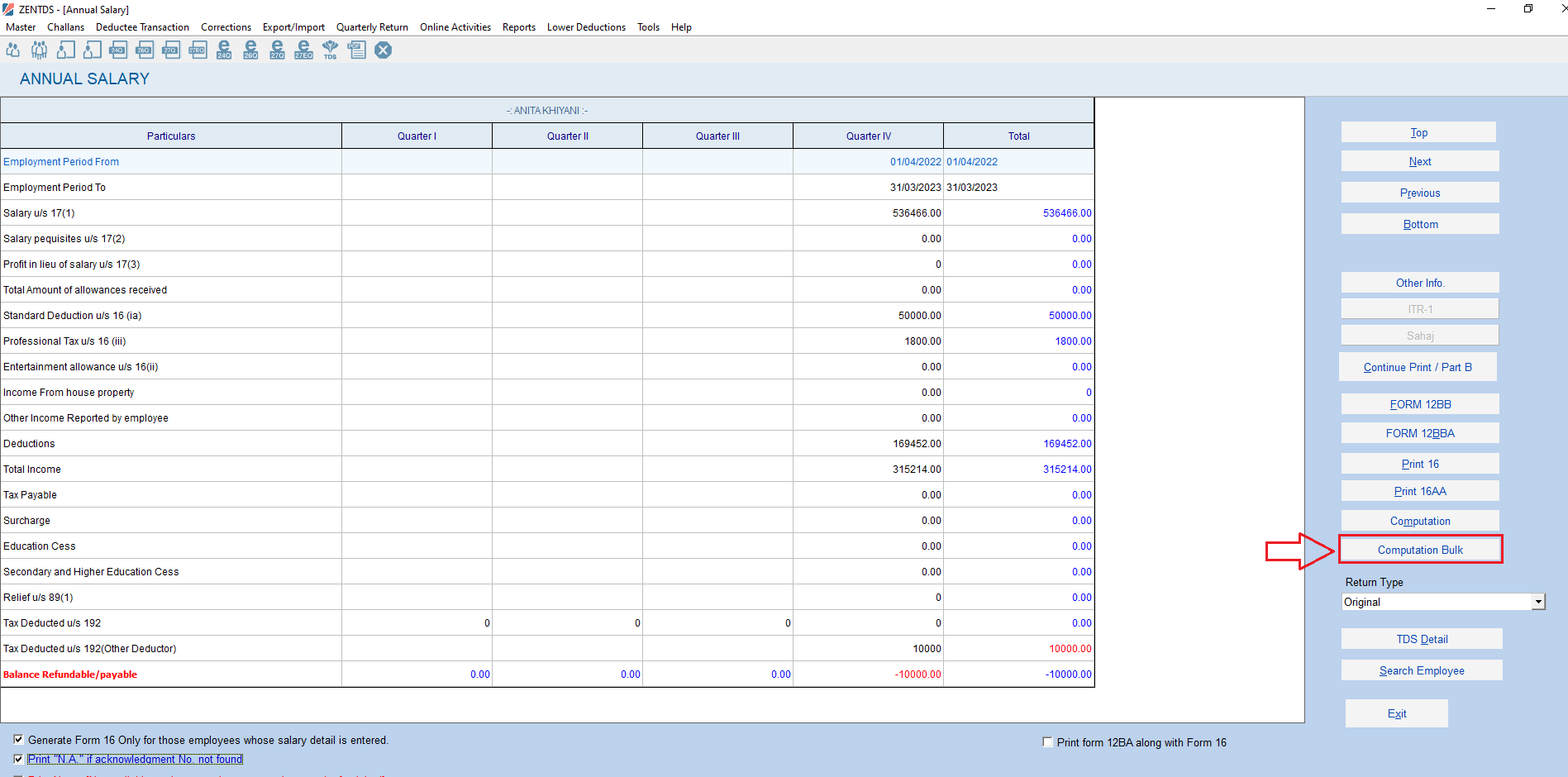Image resolution: width=1568 pixels, height=777 pixels.
Task: Open the 24Q form document icon
Action: 118,50
